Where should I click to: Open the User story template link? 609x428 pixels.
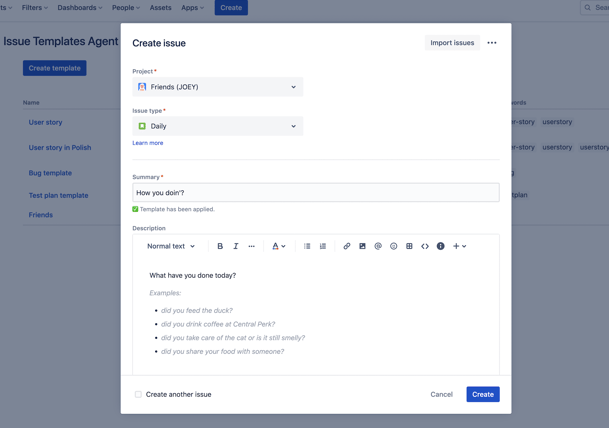(45, 122)
